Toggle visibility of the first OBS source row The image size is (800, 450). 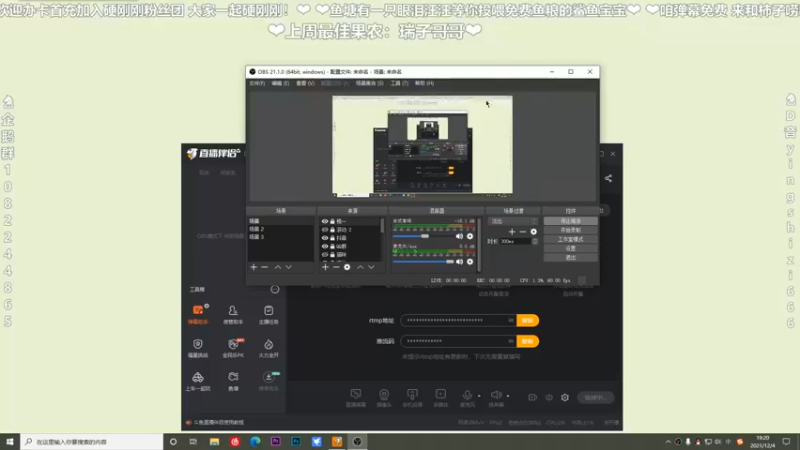[324, 221]
